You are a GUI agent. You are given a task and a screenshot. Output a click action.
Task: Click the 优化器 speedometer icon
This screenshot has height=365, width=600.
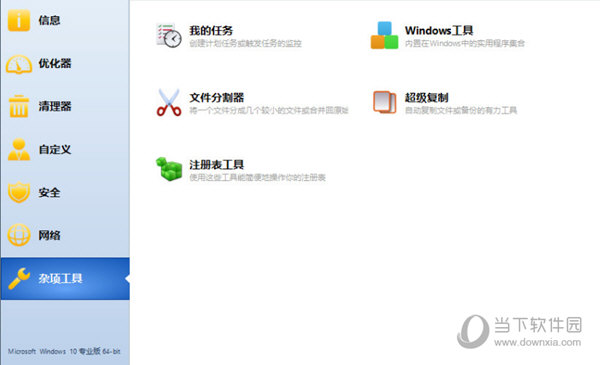coord(18,64)
